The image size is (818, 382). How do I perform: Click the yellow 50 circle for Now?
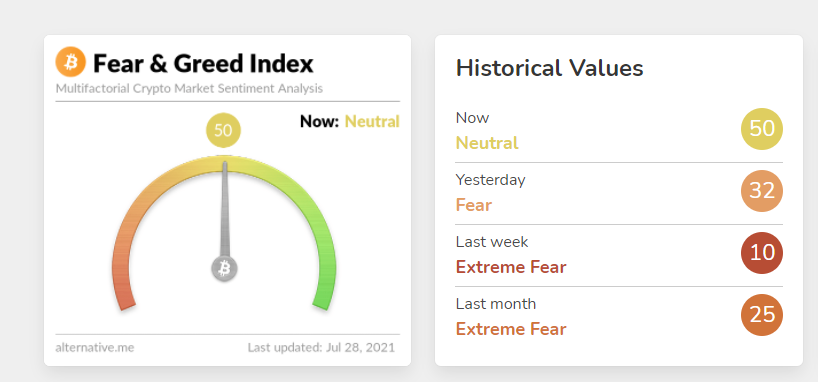tap(762, 129)
